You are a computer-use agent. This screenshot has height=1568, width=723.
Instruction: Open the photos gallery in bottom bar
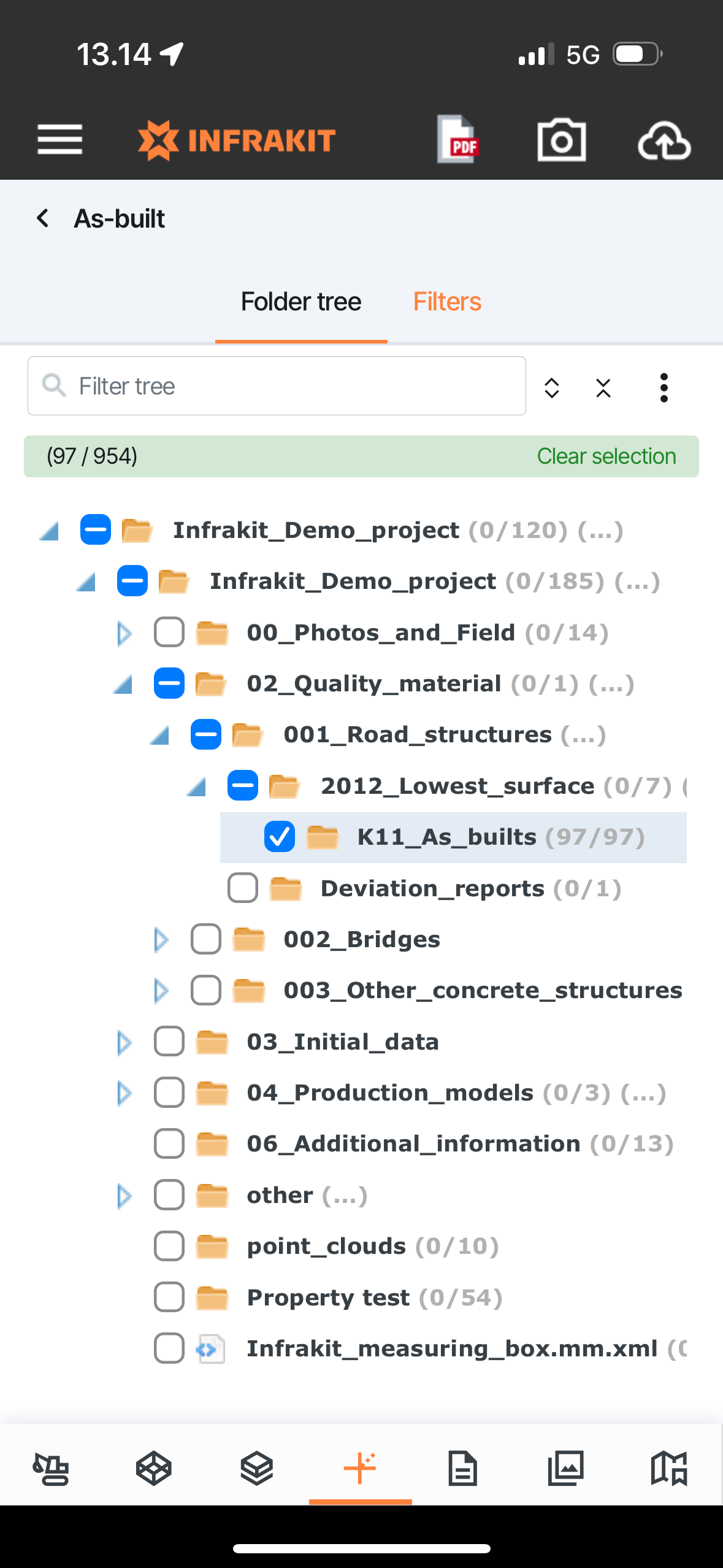coord(566,1468)
